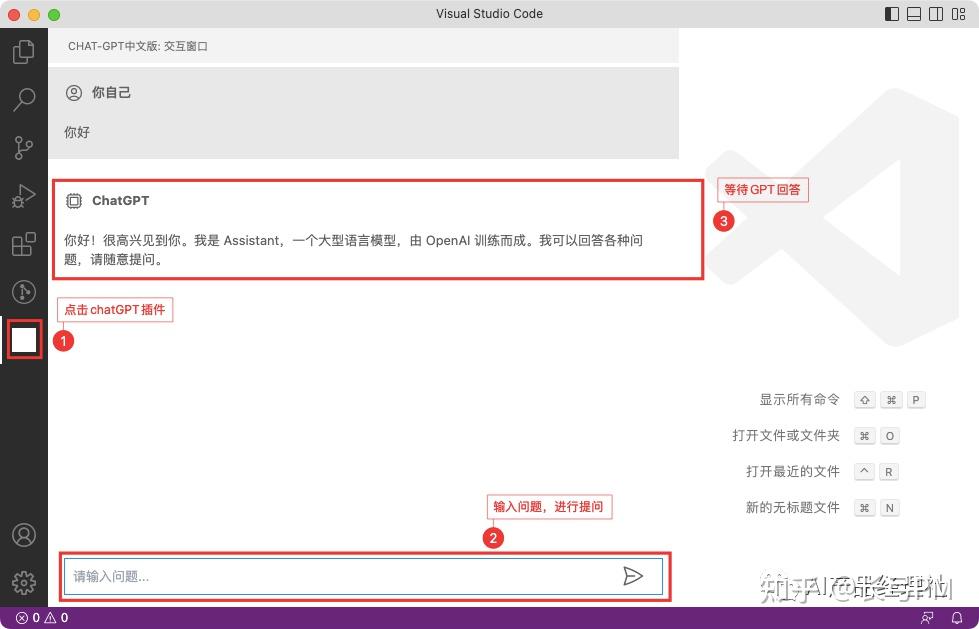This screenshot has height=629, width=979.
Task: Open the Accounts icon
Action: 24,535
